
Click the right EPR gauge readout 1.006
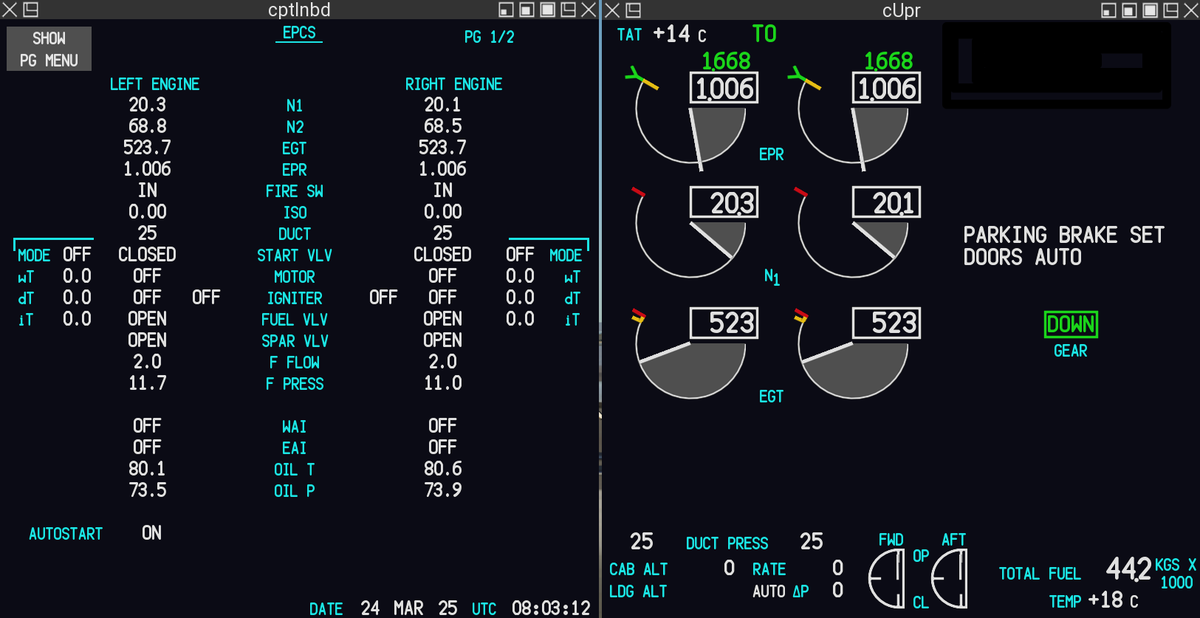(x=885, y=88)
